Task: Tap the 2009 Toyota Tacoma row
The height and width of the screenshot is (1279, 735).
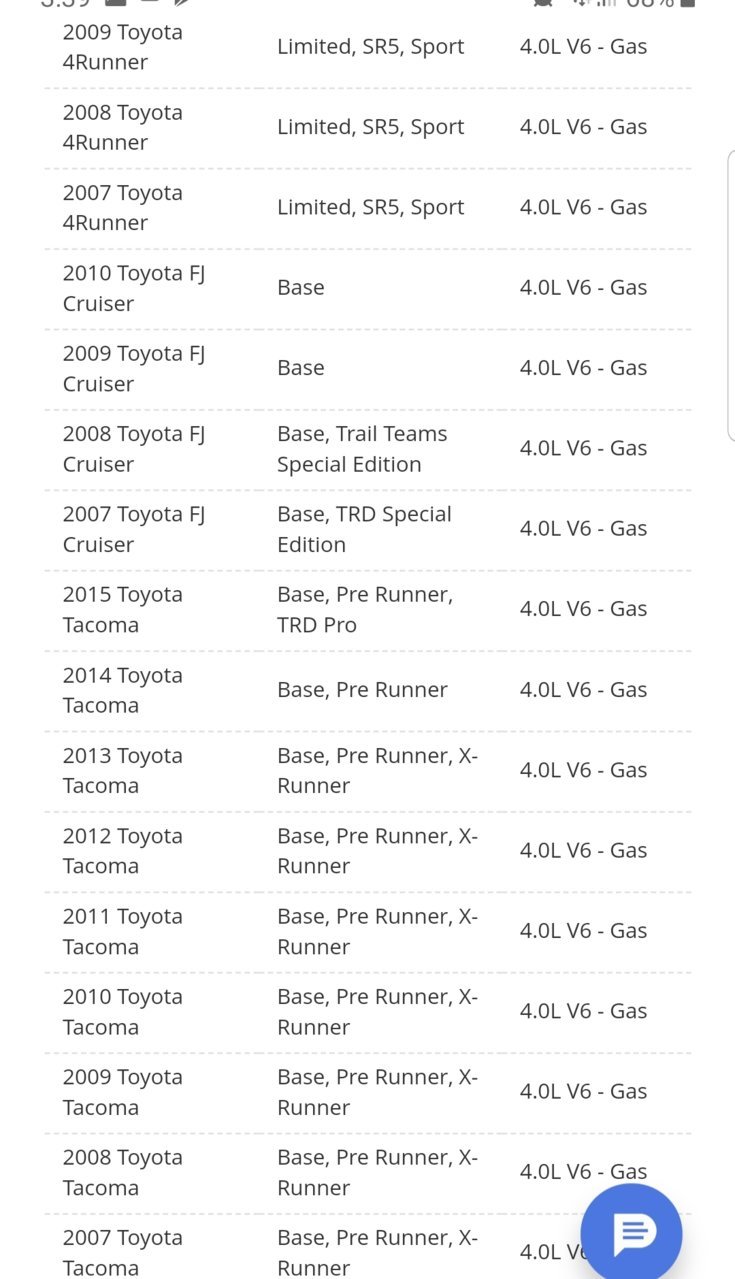Action: click(367, 1093)
